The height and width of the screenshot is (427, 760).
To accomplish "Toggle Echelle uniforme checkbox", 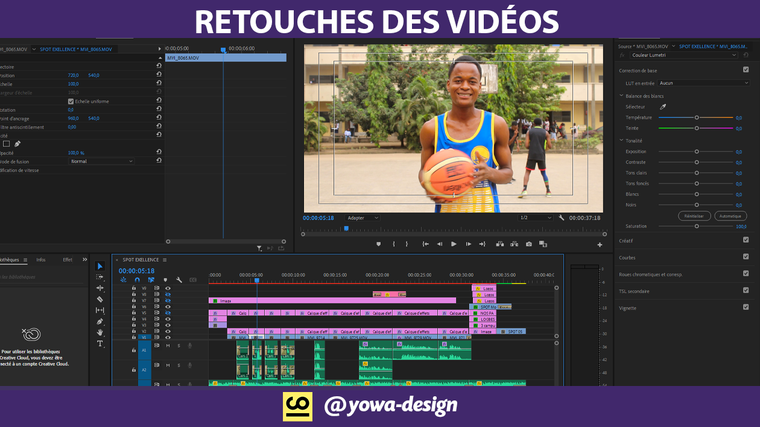I will click(x=71, y=101).
